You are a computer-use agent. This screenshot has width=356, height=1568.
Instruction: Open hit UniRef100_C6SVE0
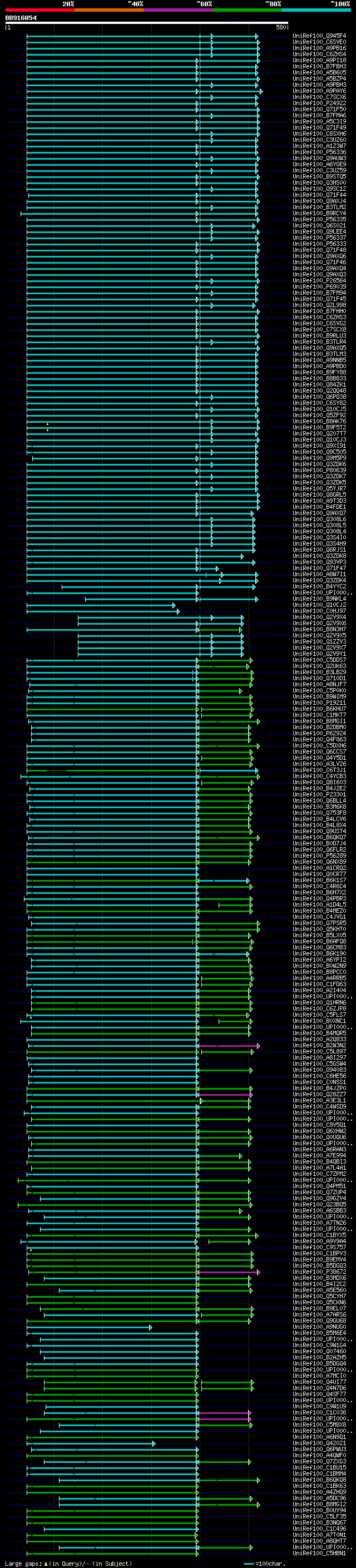(319, 42)
